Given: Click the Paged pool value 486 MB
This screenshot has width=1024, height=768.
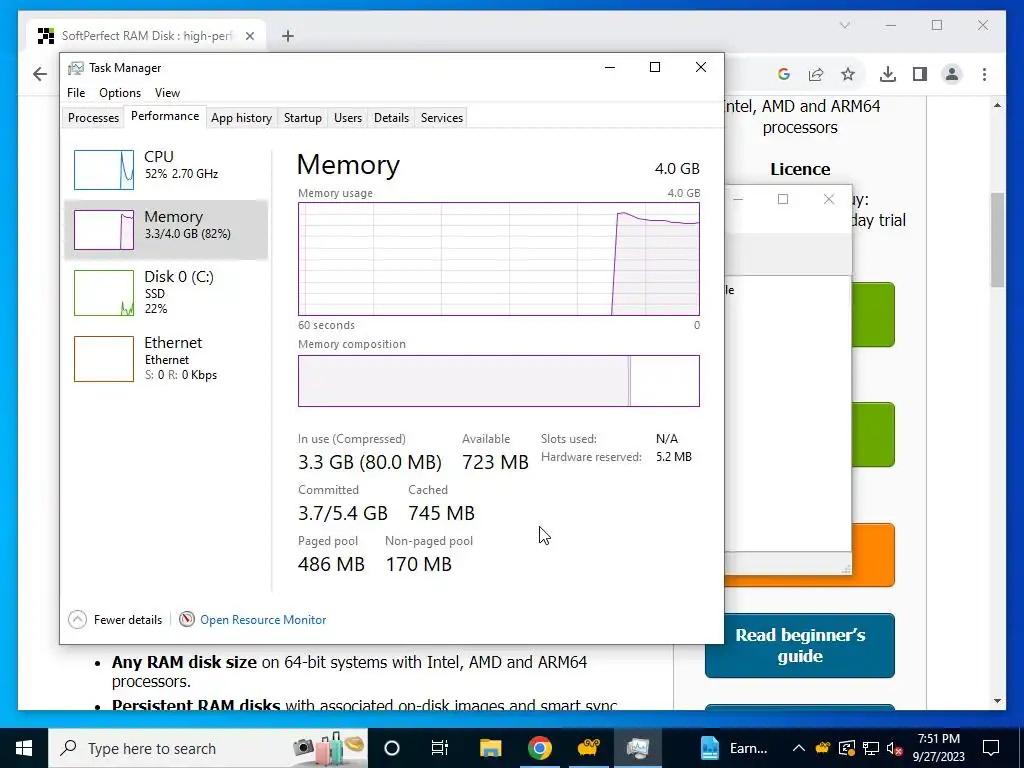Looking at the screenshot, I should click(331, 564).
